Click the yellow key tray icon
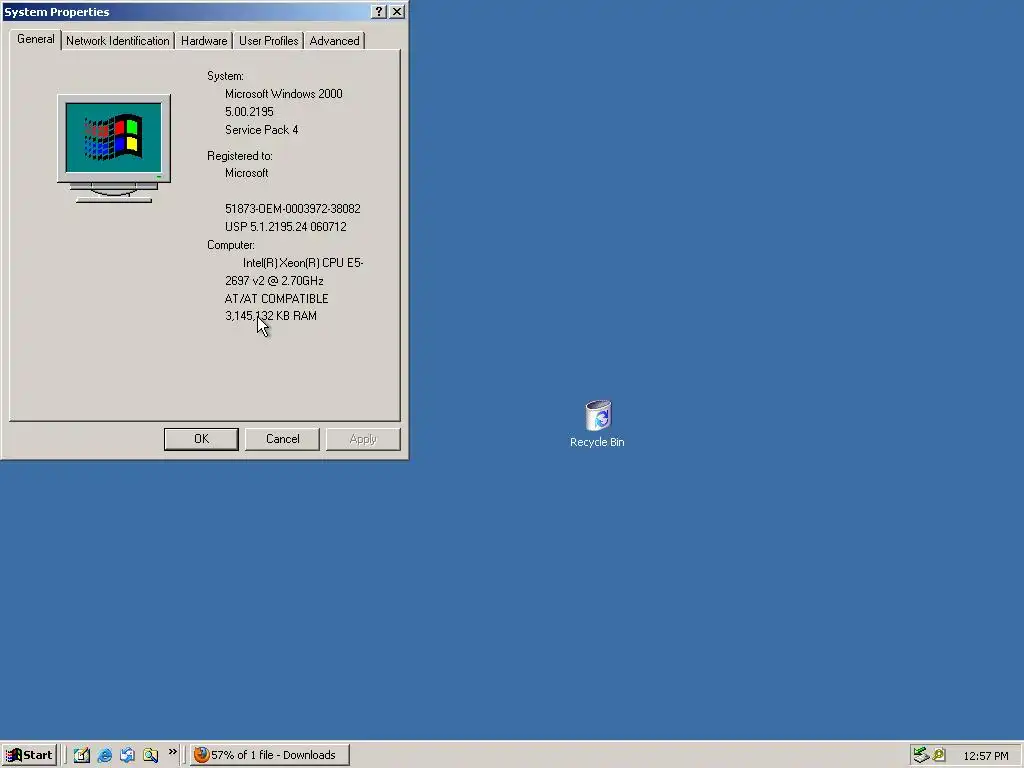The image size is (1024, 768). click(939, 755)
